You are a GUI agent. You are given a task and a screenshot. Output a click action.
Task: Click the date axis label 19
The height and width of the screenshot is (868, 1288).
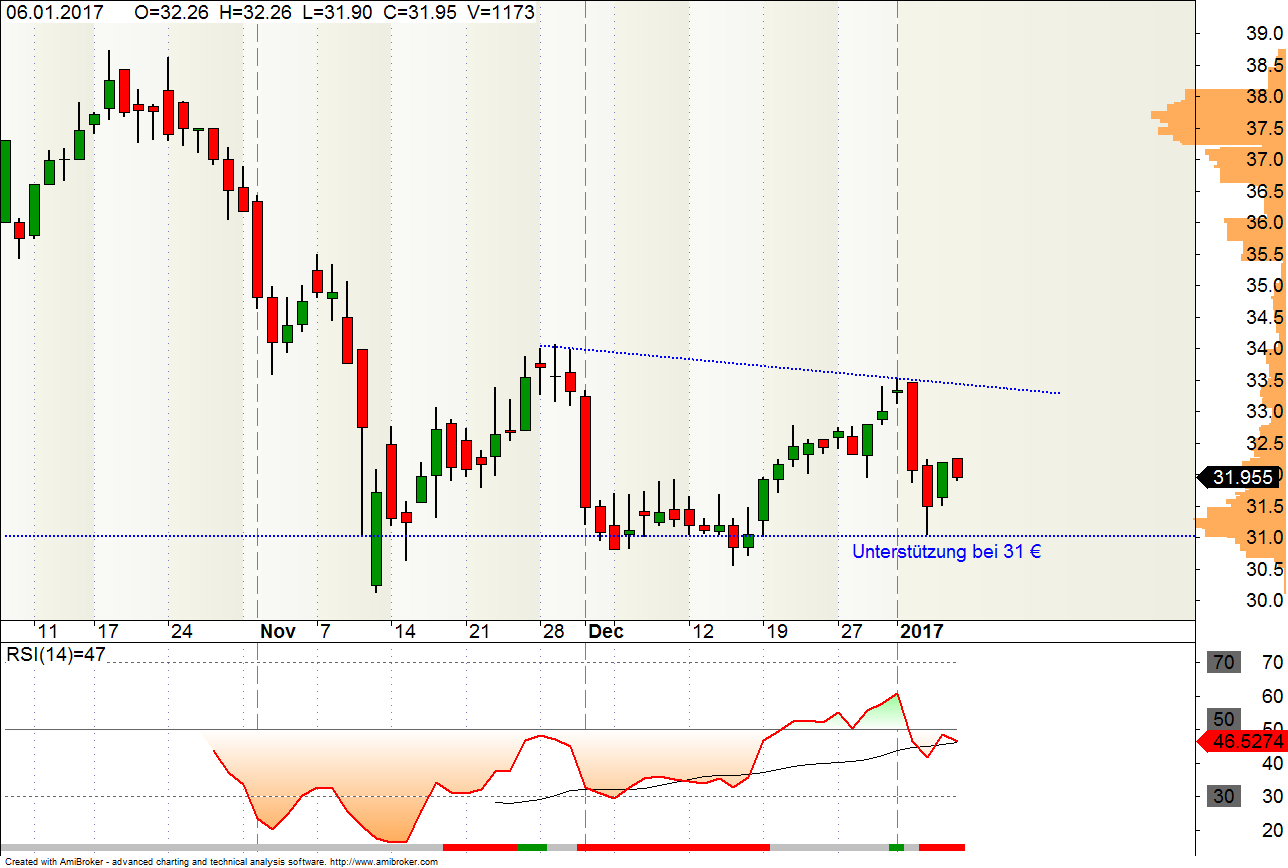[776, 631]
